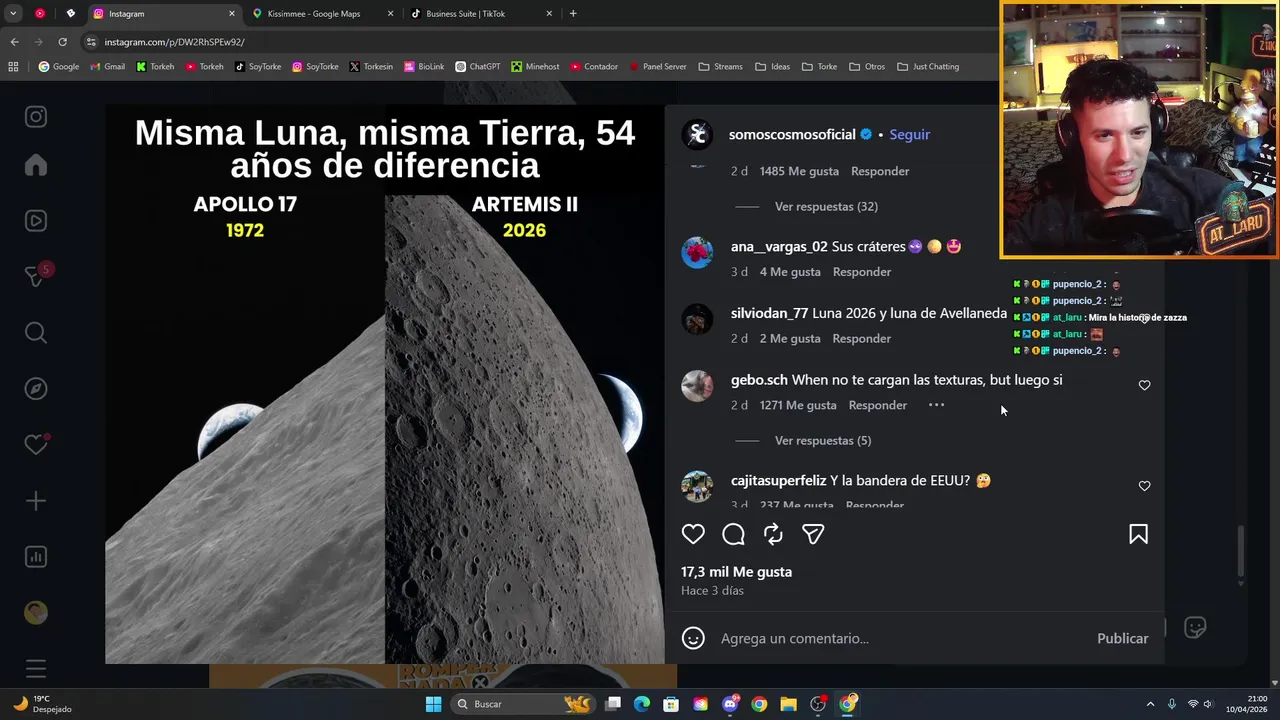
Task: Expand Ver respuestas (5)
Action: pyautogui.click(x=823, y=440)
